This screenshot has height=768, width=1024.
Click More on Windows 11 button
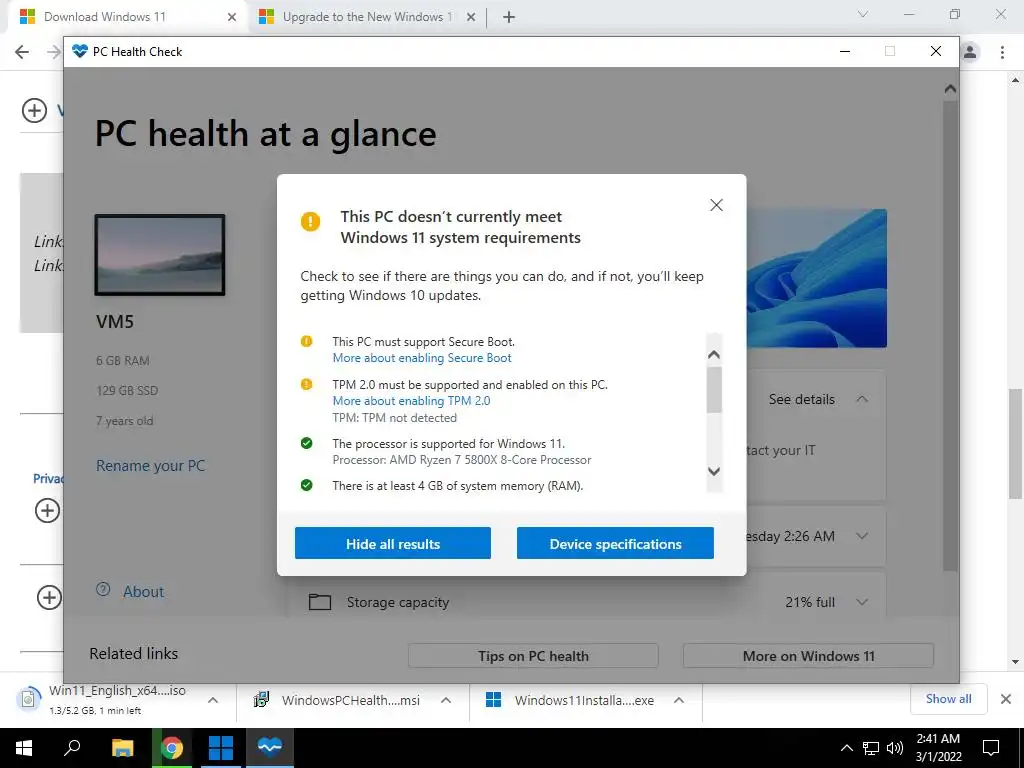pos(808,656)
